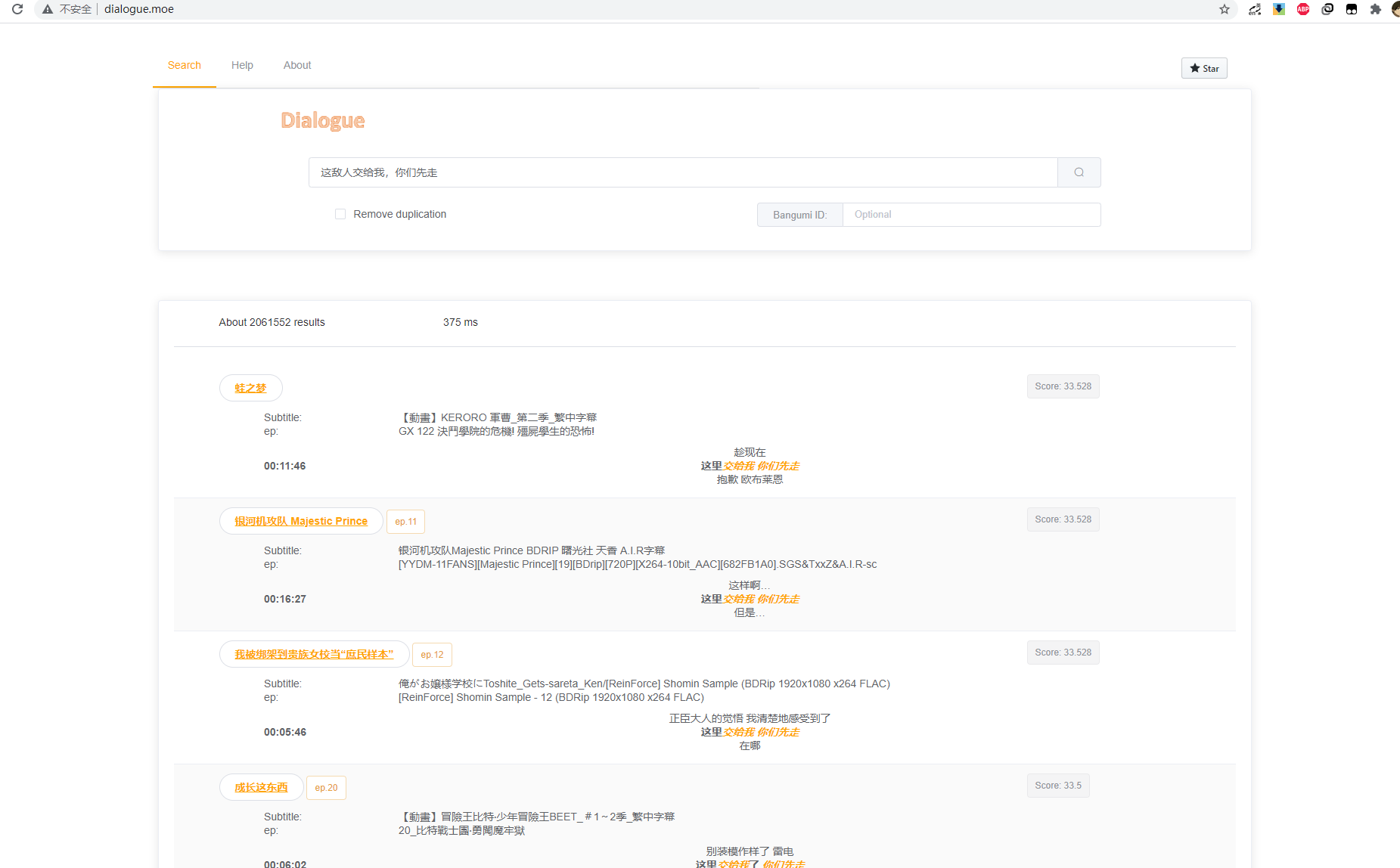
Task: Reload the page with the refresh icon
Action: 17,9
